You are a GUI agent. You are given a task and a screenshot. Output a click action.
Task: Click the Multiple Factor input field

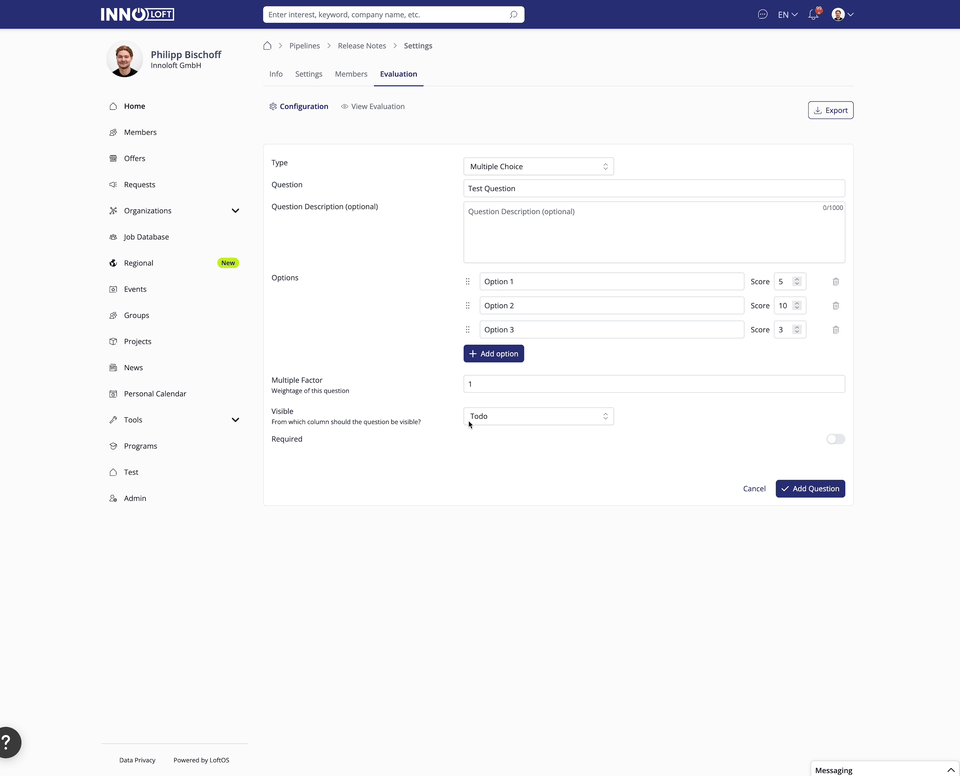[x=654, y=384]
